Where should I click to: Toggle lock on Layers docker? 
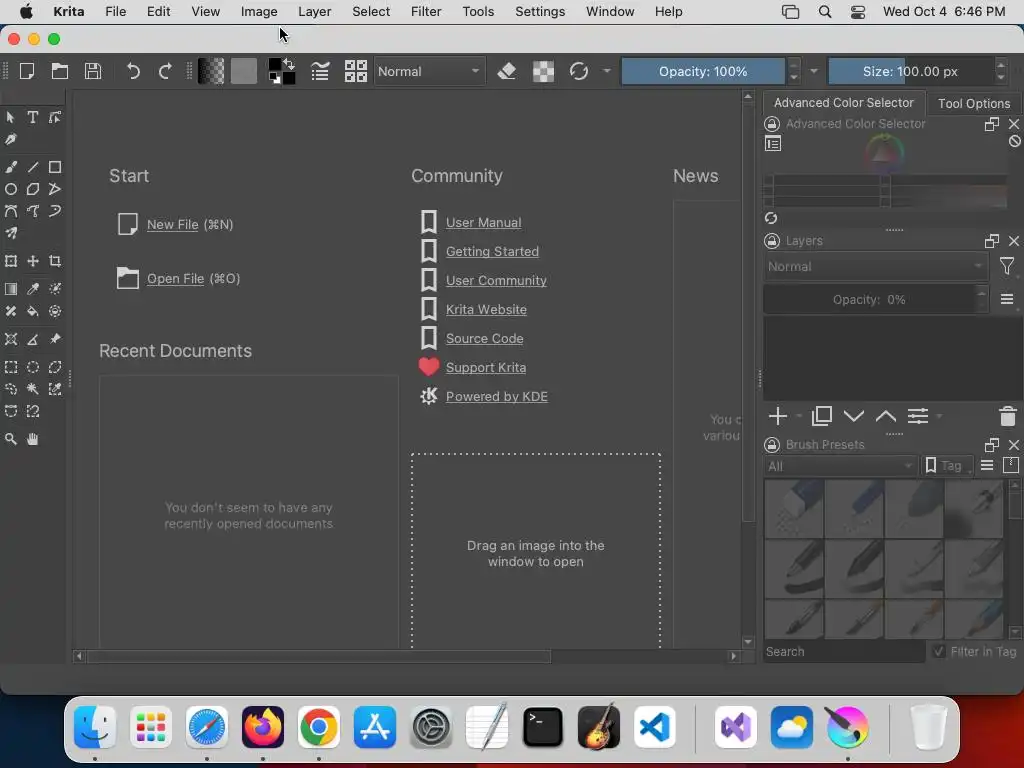pos(772,241)
